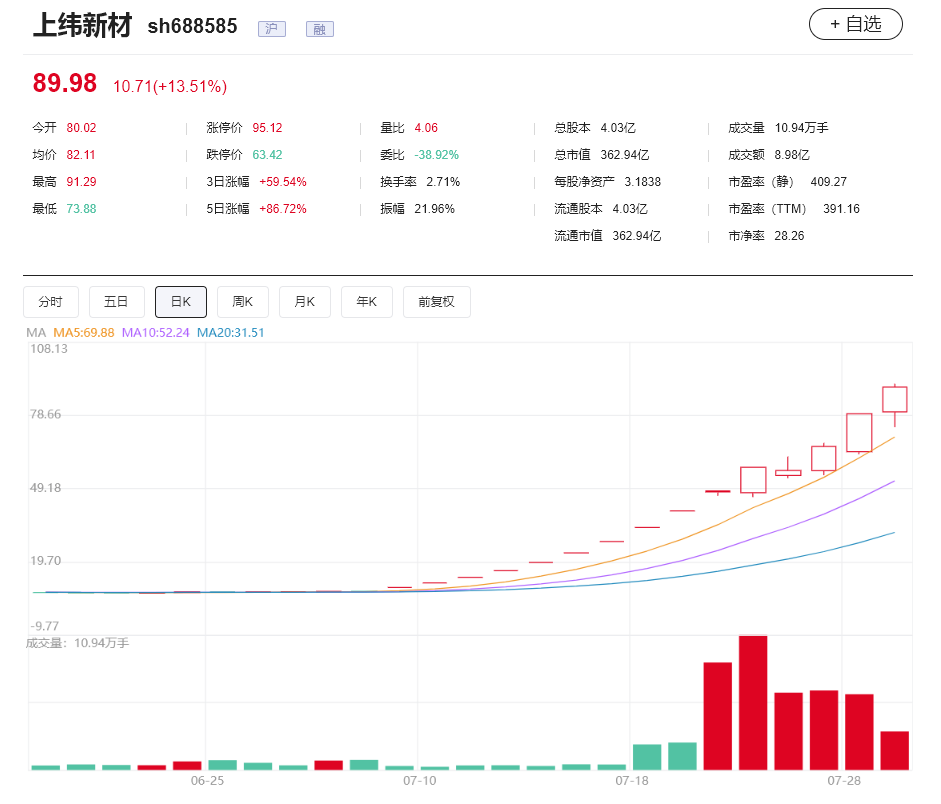The width and height of the screenshot is (941, 804).
Task: Click the 涨停价 value 95.12
Action: [267, 128]
